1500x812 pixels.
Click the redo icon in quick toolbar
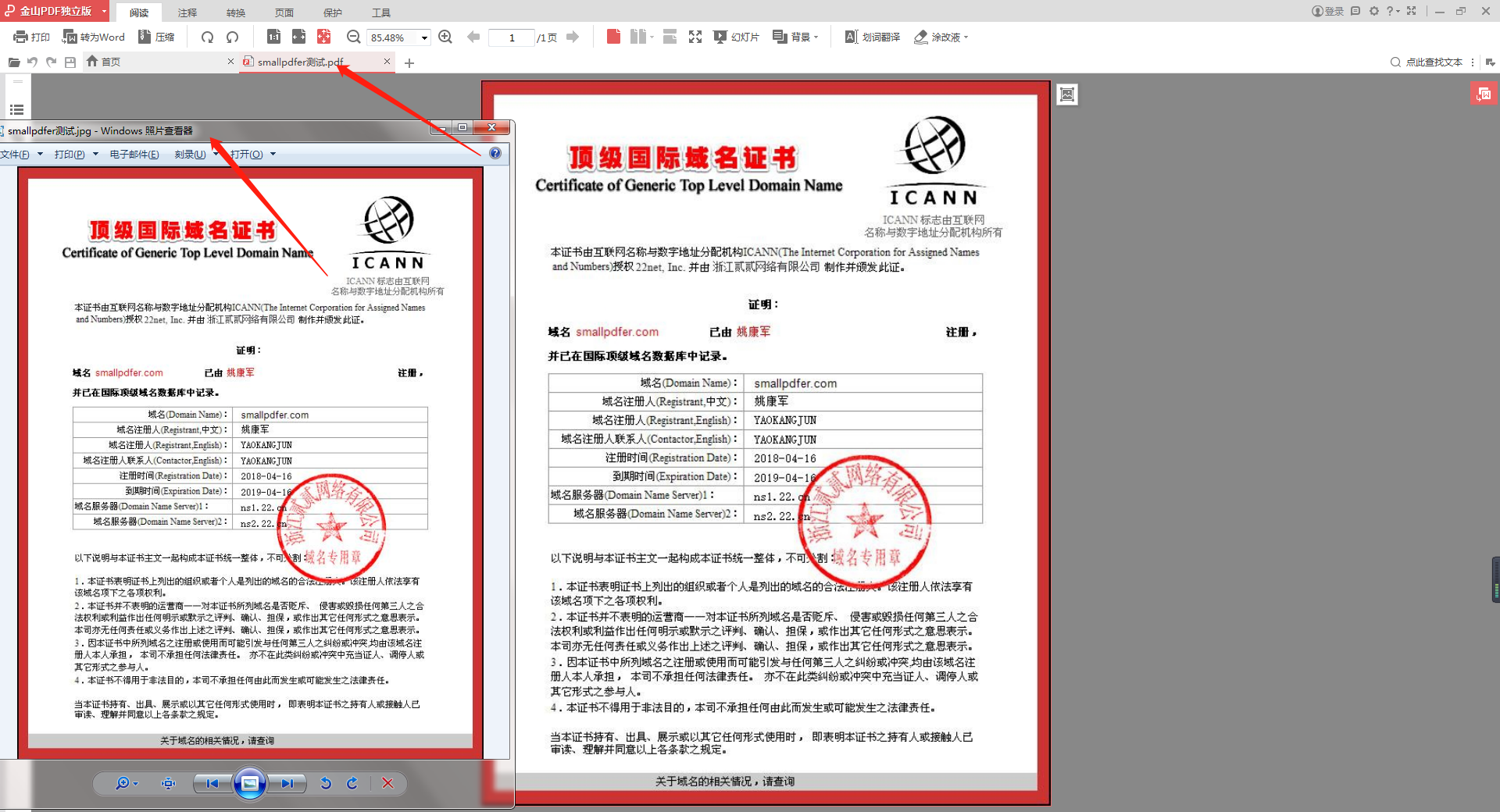point(51,62)
